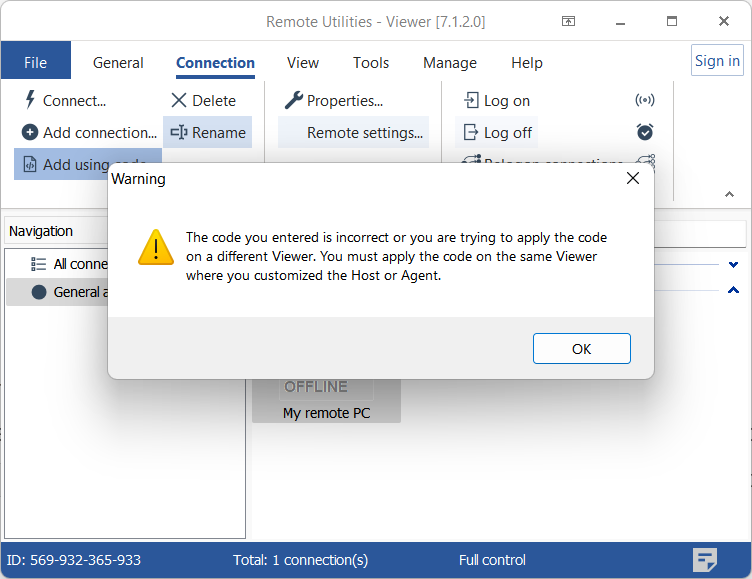752x579 pixels.
Task: Click the Log off icon
Action: click(x=471, y=132)
